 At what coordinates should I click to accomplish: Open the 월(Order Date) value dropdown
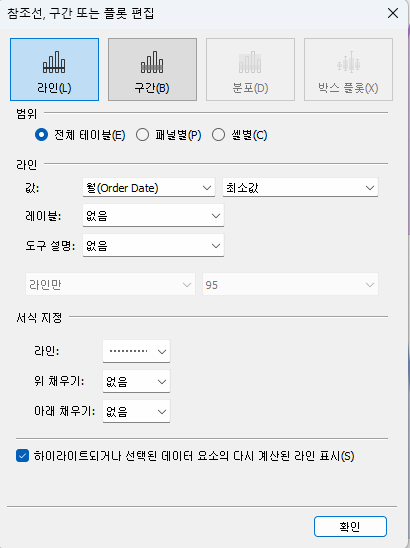coord(149,188)
